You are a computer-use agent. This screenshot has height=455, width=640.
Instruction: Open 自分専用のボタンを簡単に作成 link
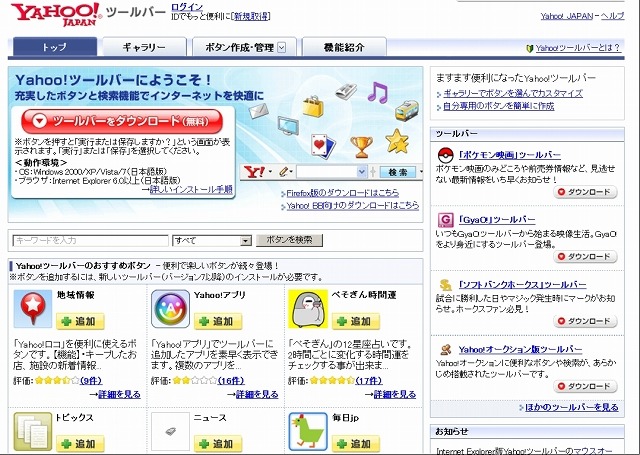(498, 107)
